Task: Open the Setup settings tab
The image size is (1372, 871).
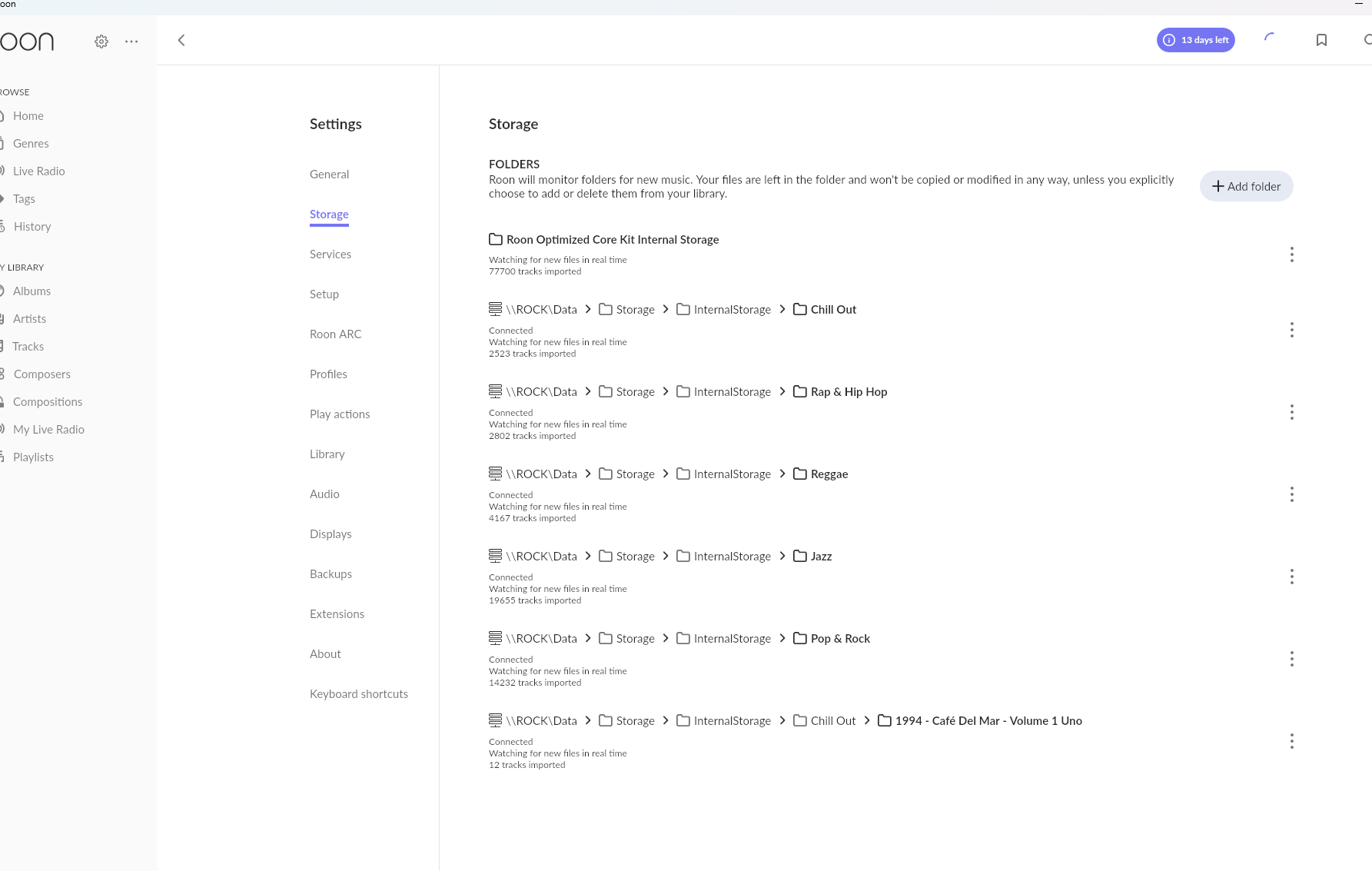Action: point(324,294)
